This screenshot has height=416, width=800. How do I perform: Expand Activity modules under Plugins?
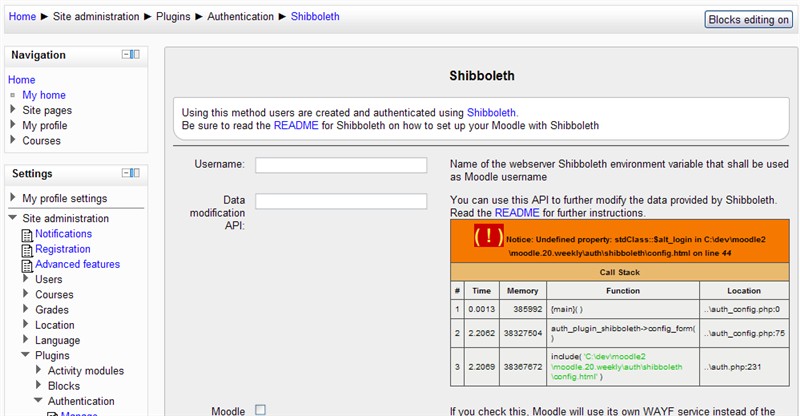pos(39,370)
